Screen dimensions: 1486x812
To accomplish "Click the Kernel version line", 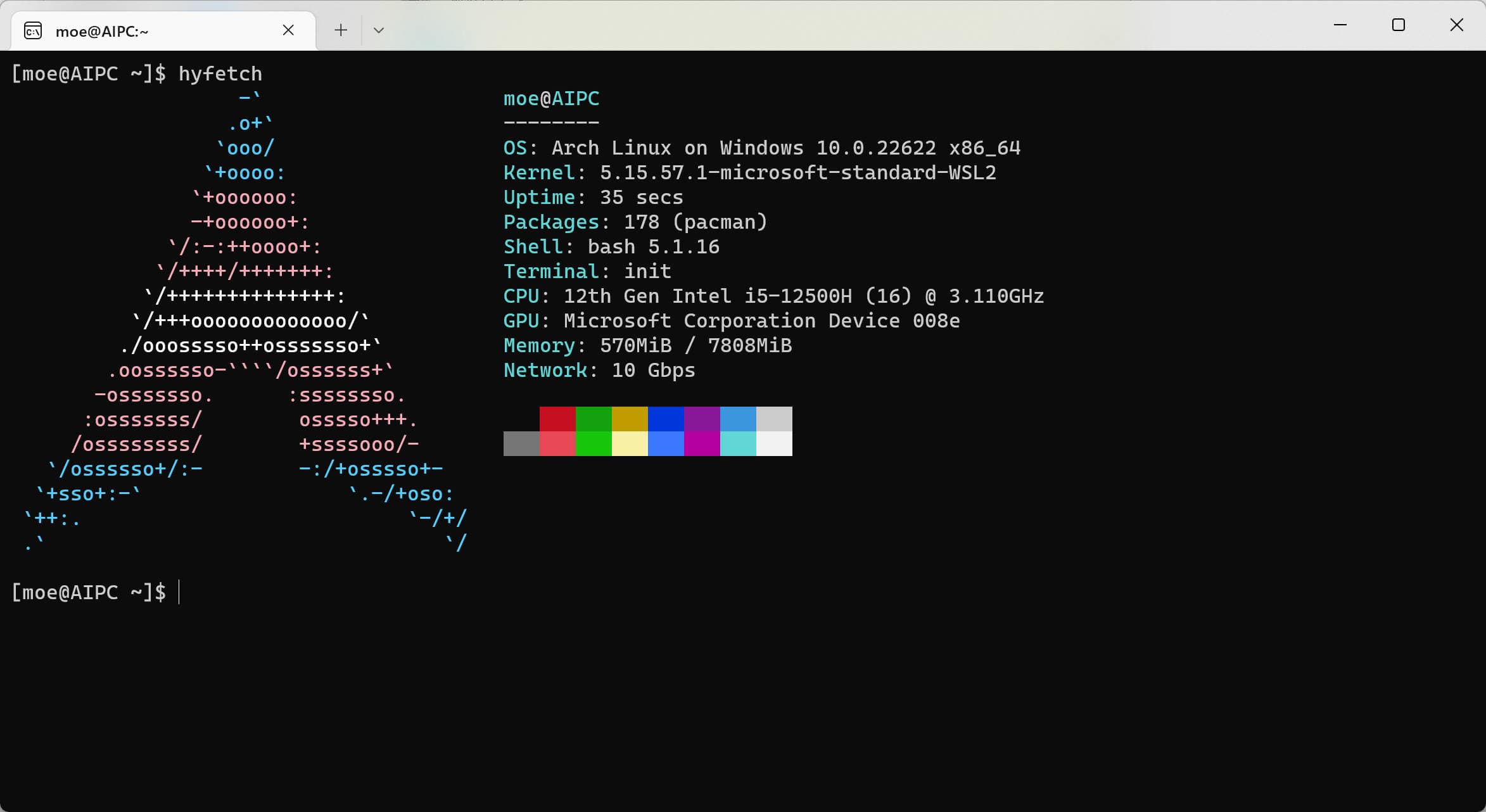I will pyautogui.click(x=749, y=173).
